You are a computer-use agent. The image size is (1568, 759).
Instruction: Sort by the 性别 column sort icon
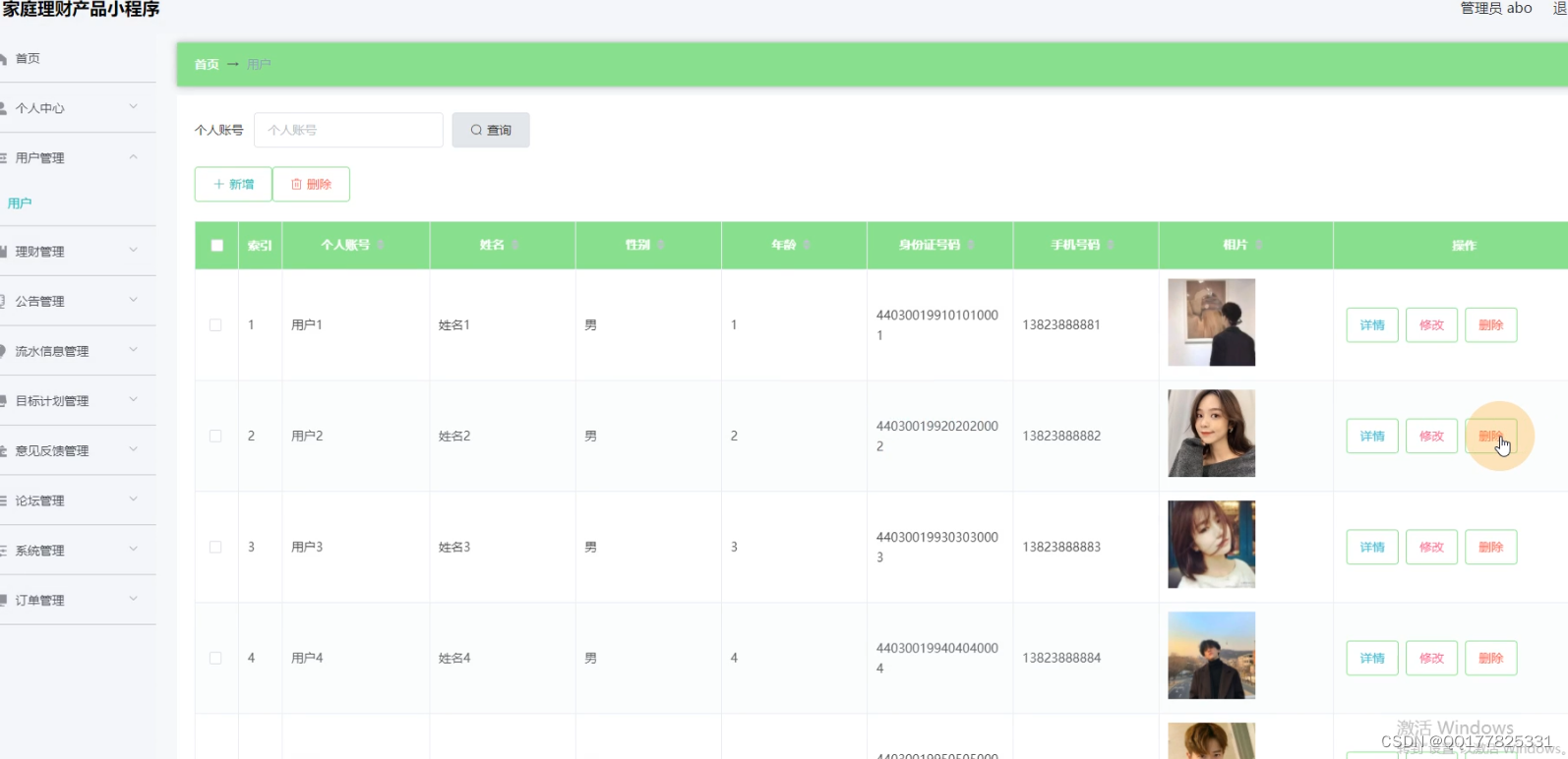click(661, 245)
